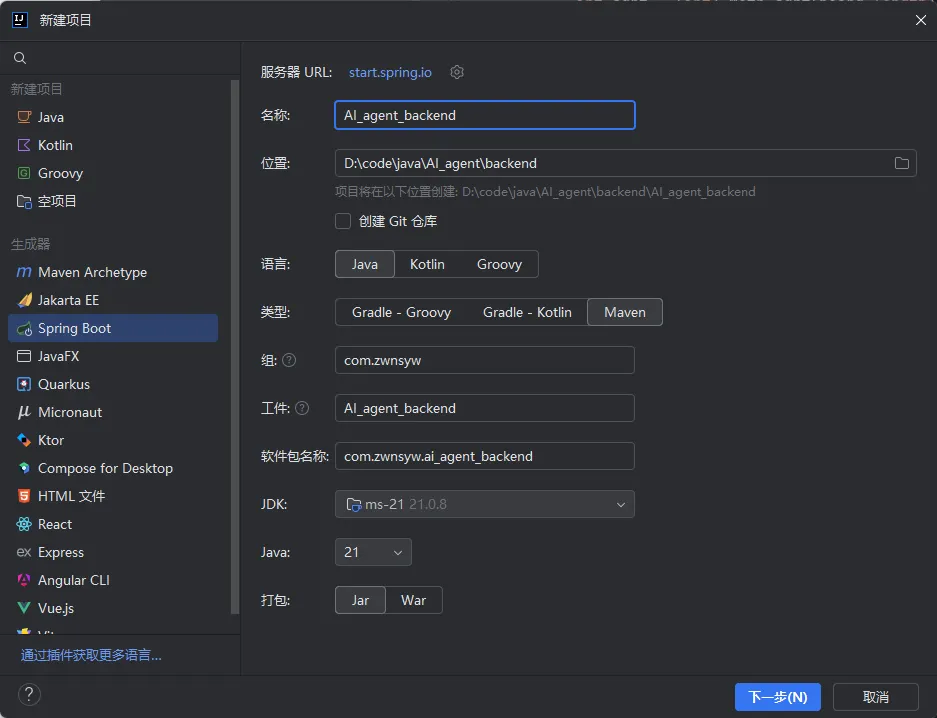Viewport: 937px width, 718px height.
Task: Click the Vue.js icon
Action: pos(24,609)
